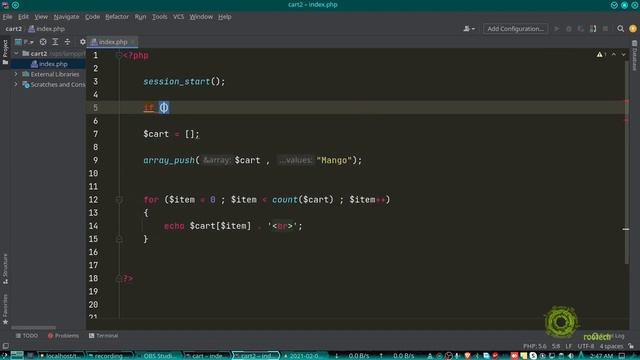
Task: Click the Run play icon
Action: pyautogui.click(x=556, y=29)
